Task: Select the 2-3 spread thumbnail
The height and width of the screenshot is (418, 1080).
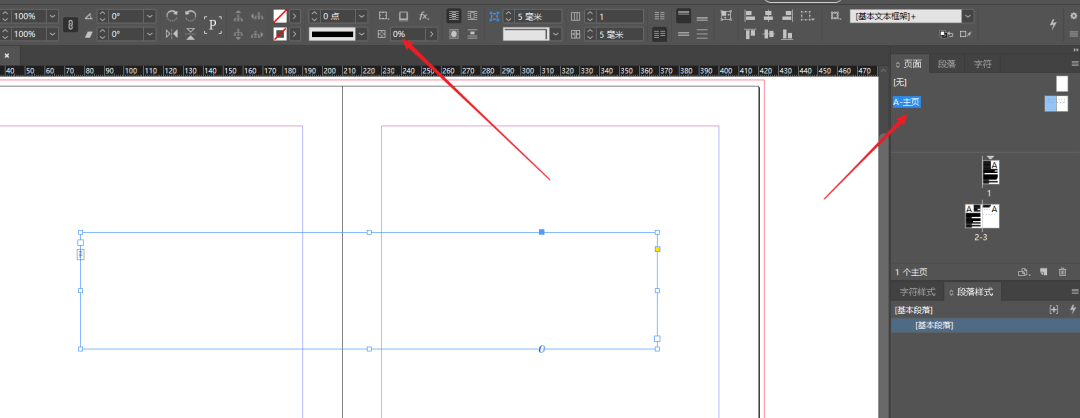Action: (x=982, y=216)
